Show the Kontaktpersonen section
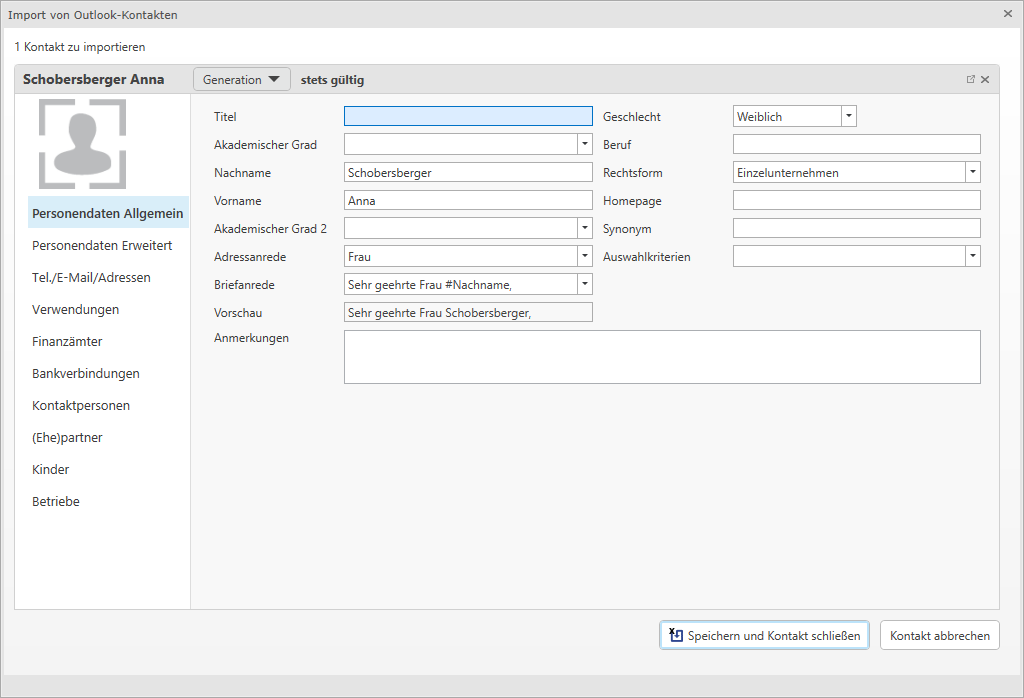The height and width of the screenshot is (698, 1024). click(x=81, y=406)
